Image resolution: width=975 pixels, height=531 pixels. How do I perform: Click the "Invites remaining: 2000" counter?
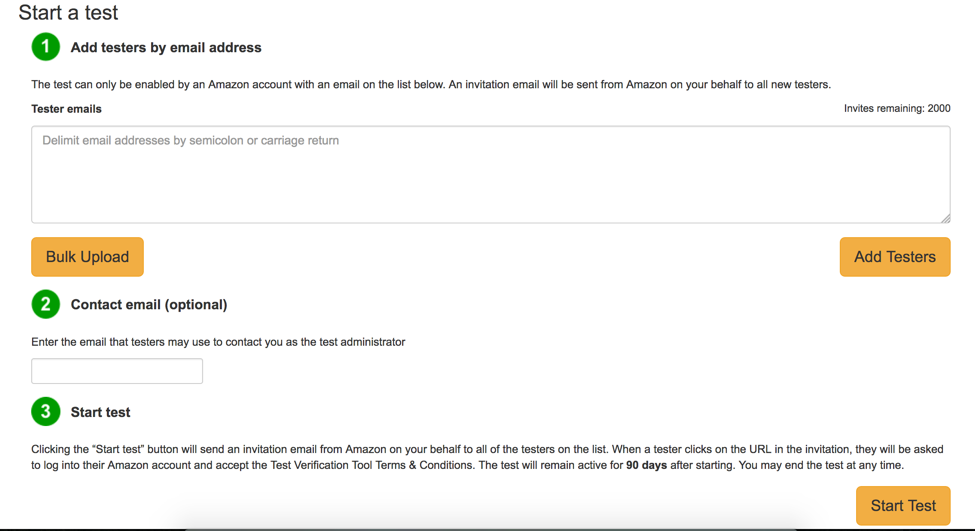[x=897, y=109]
